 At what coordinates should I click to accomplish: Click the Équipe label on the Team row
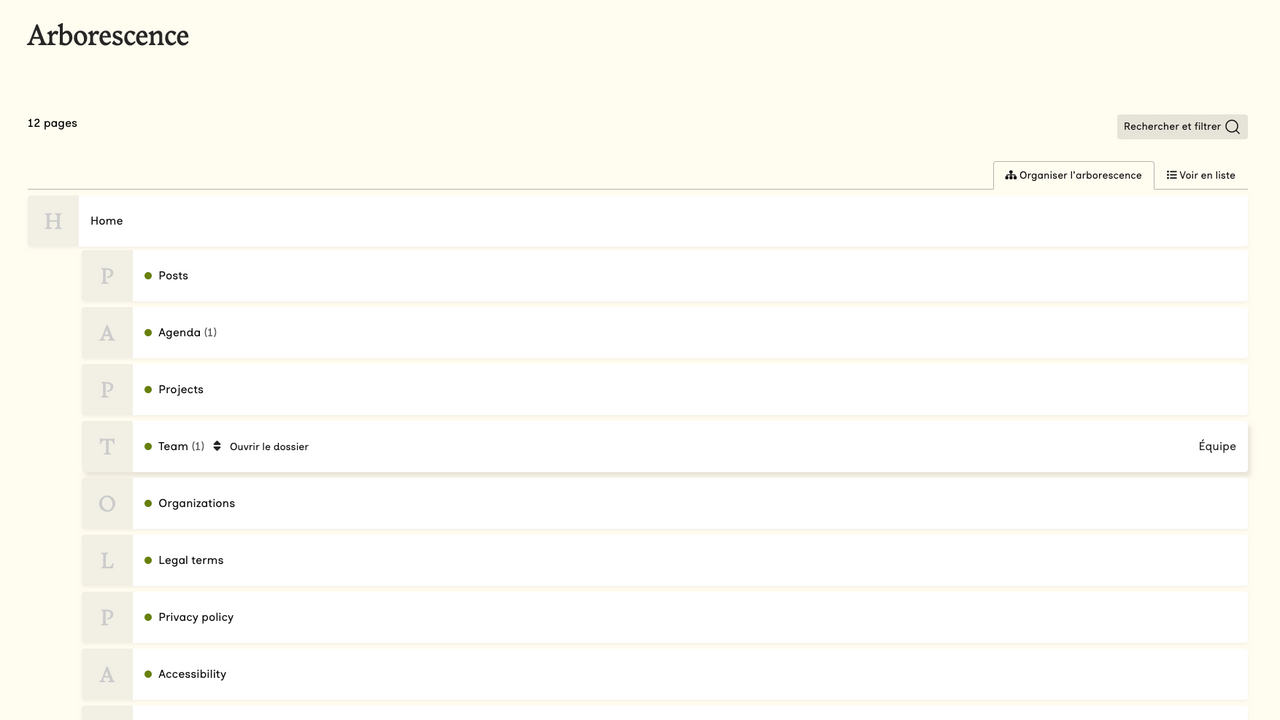1217,447
